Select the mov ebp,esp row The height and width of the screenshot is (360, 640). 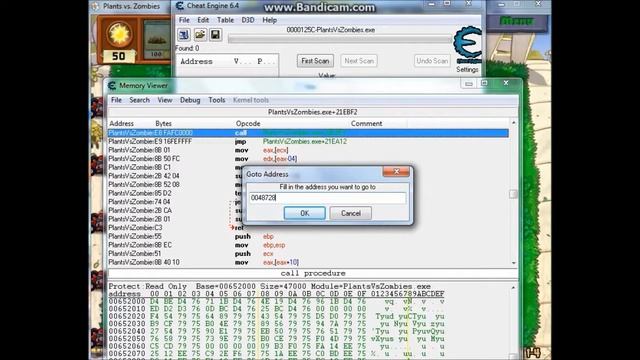point(308,245)
